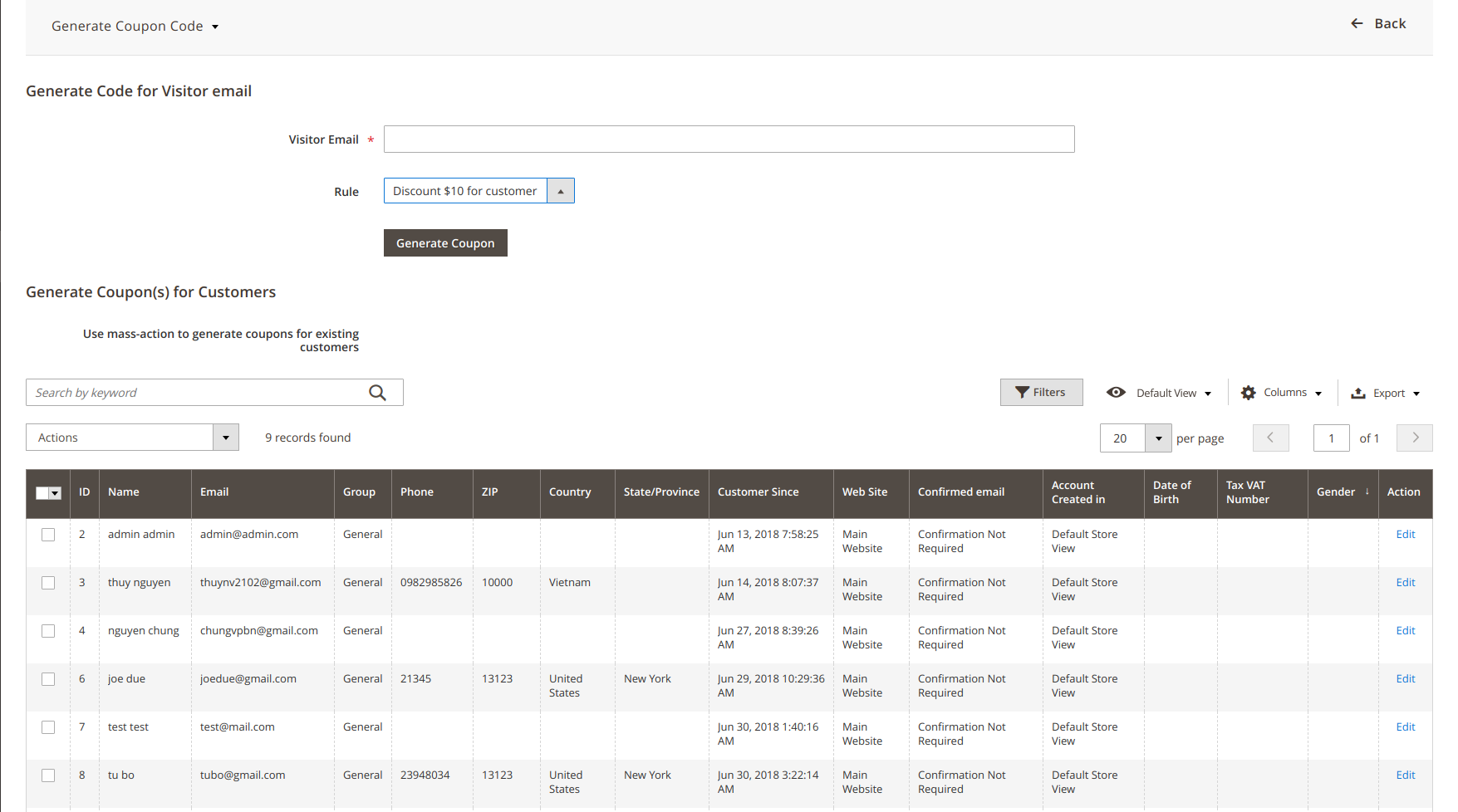Focus the Visitor Email input field
The height and width of the screenshot is (812, 1458).
729,139
